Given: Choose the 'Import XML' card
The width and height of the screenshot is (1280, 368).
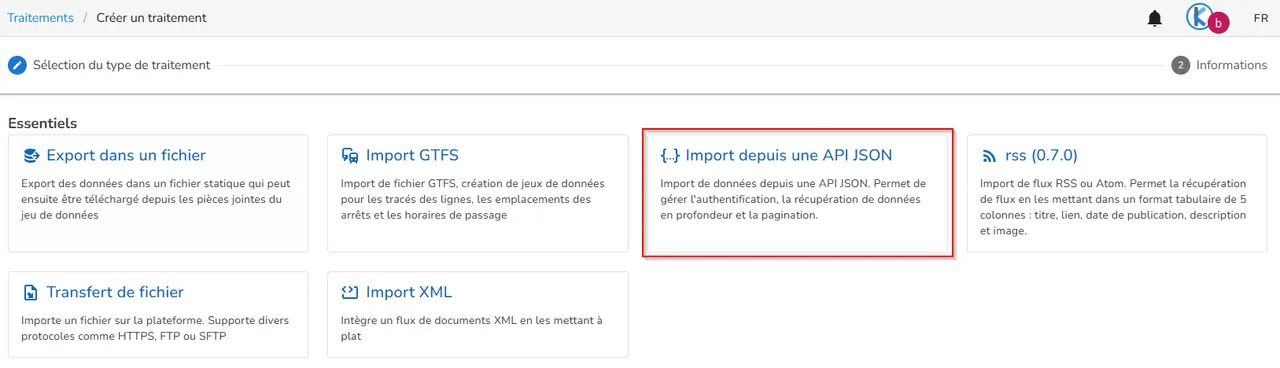Looking at the screenshot, I should pos(478,314).
